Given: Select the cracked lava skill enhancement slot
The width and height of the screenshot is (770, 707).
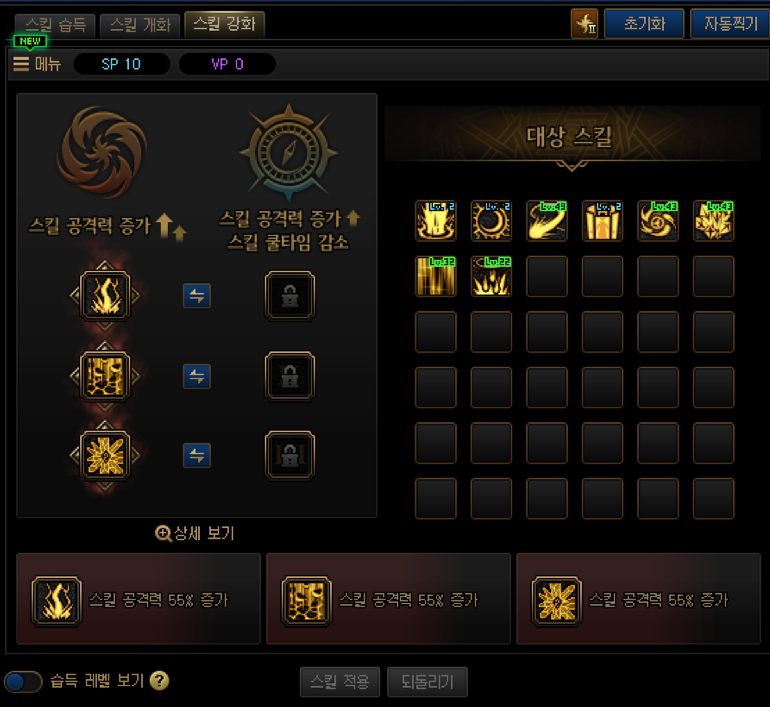Looking at the screenshot, I should 105,377.
